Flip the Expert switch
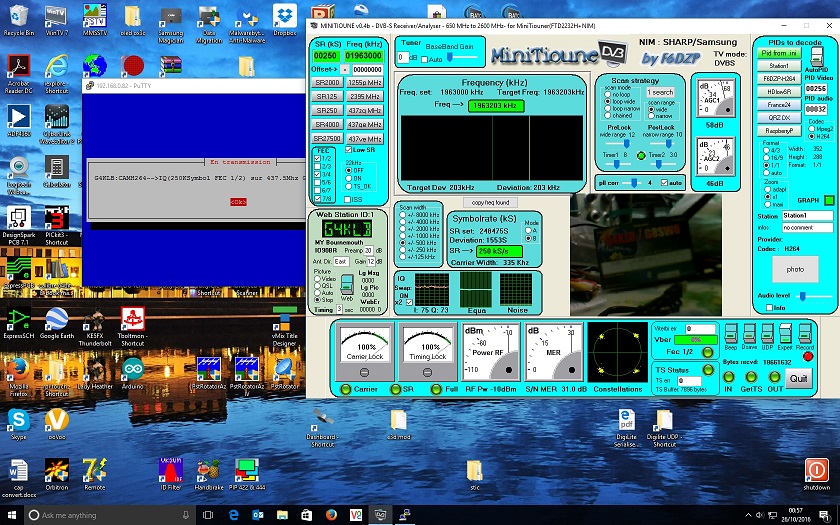The height and width of the screenshot is (525, 840). coord(785,333)
